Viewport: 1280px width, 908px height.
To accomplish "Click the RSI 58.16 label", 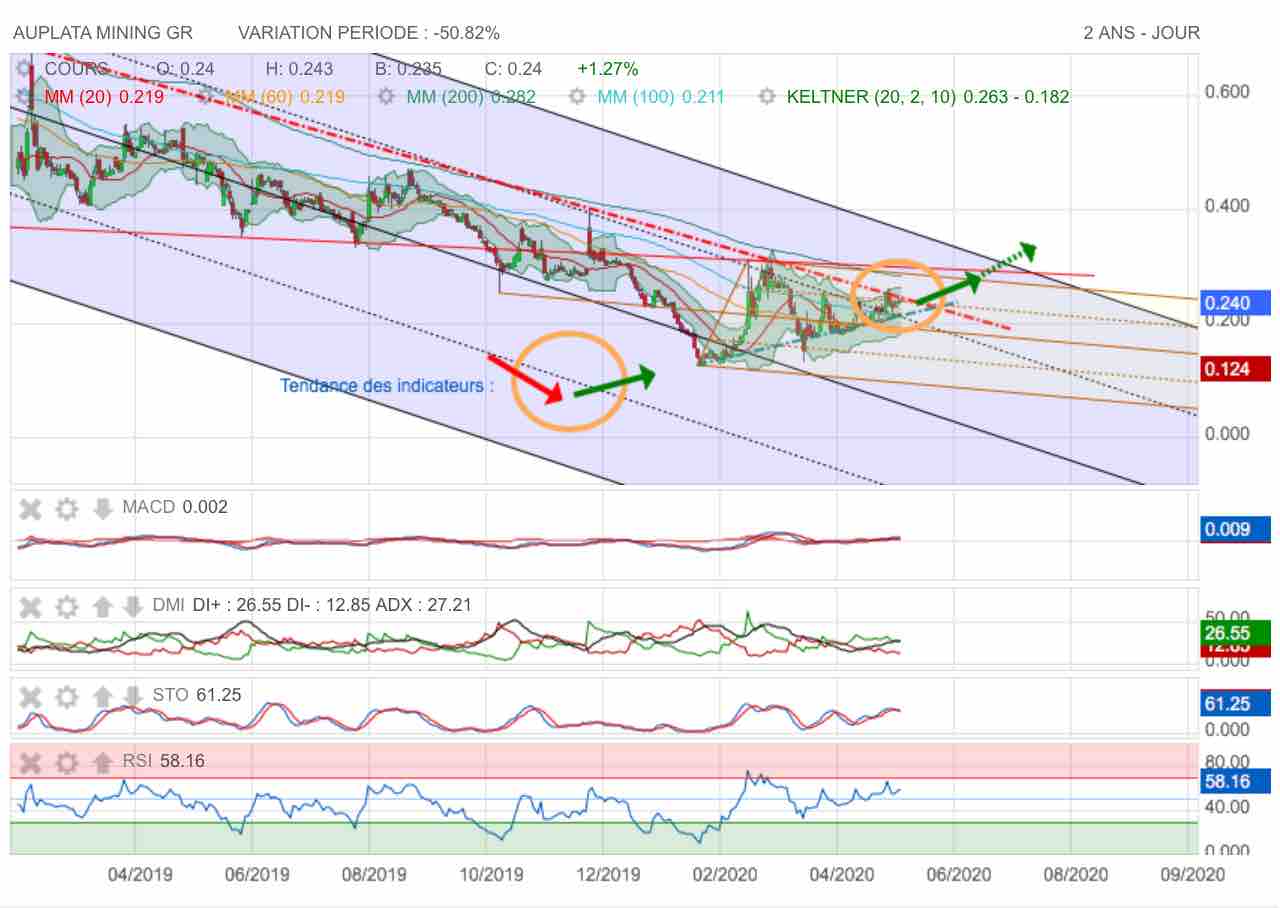I will [x=163, y=761].
